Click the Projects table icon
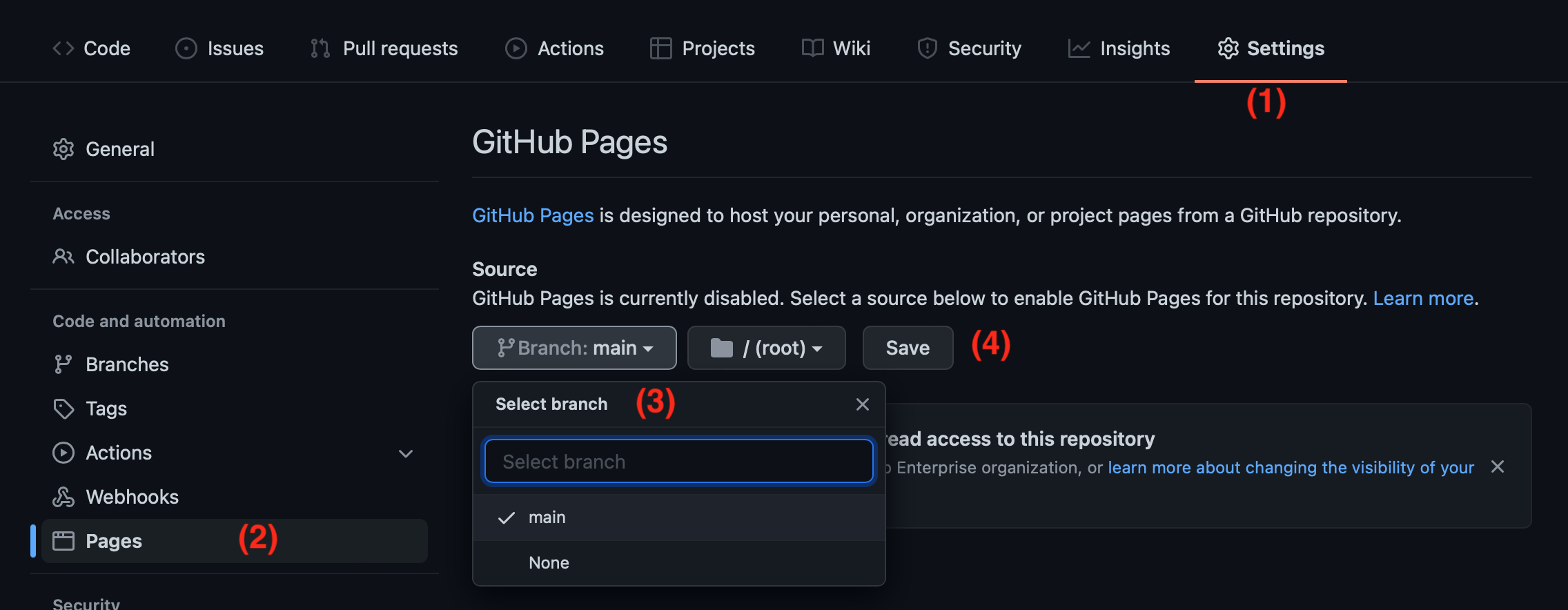The height and width of the screenshot is (610, 1568). click(x=660, y=48)
